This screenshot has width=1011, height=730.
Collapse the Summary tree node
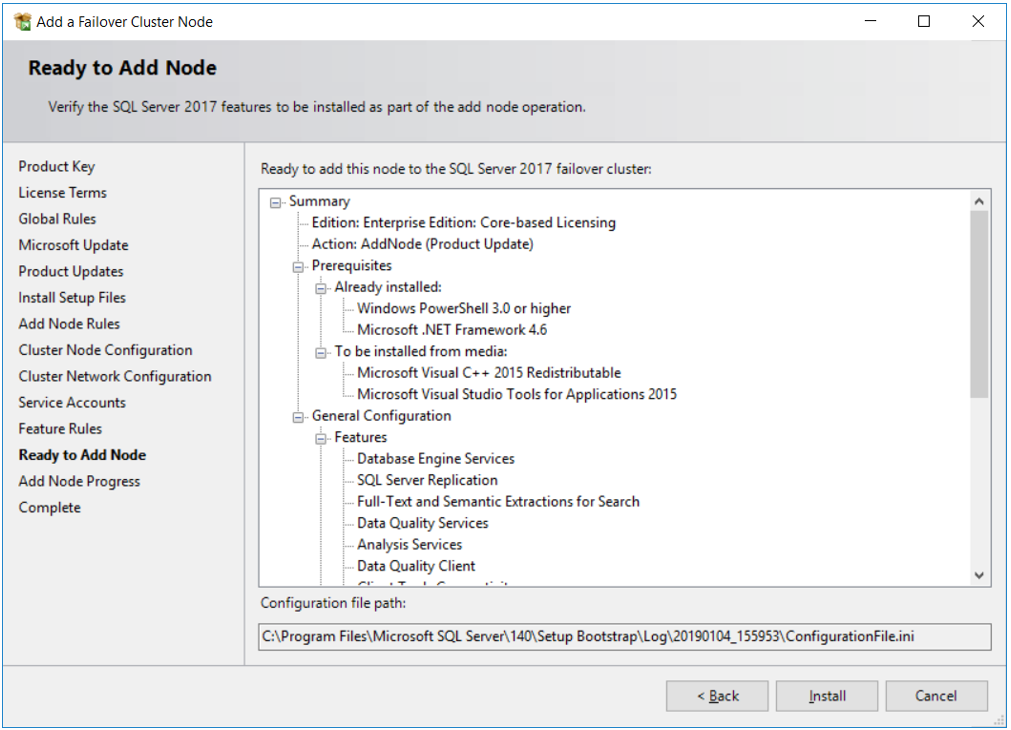point(275,202)
